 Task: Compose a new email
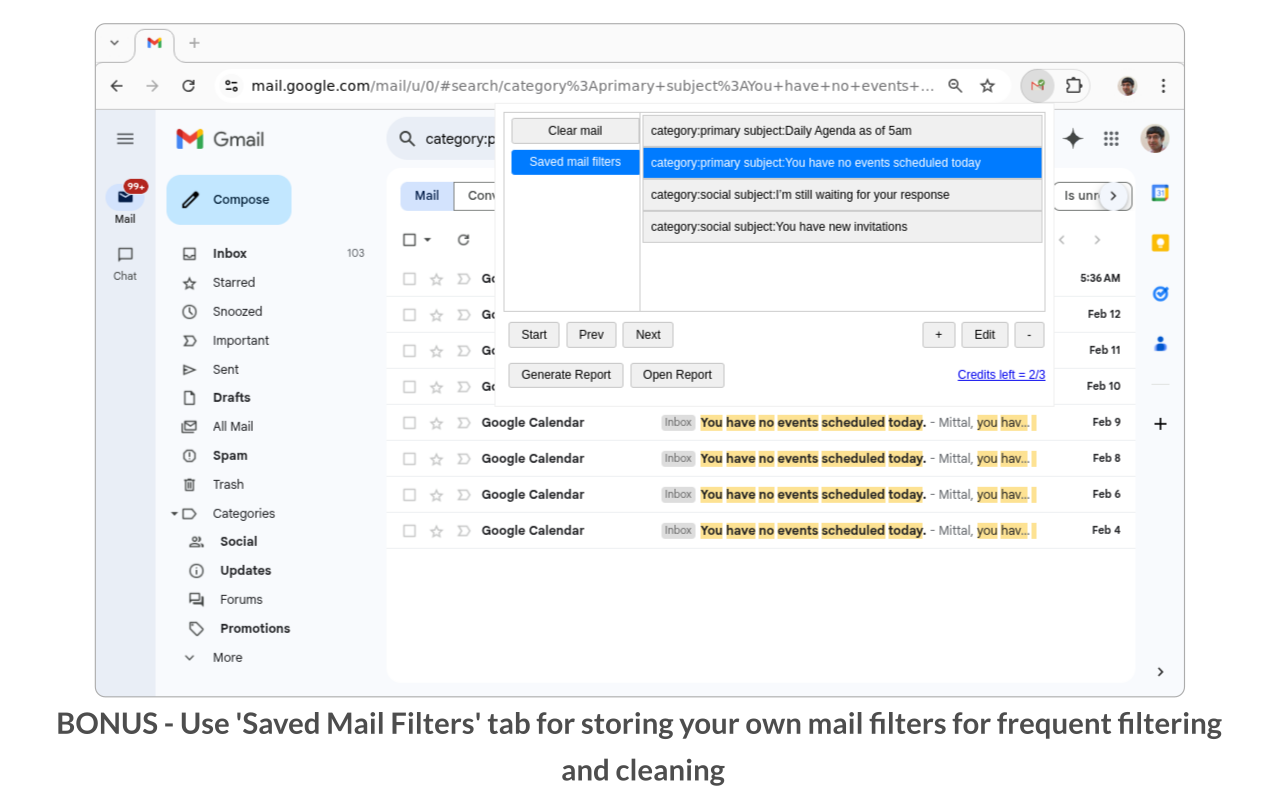pos(229,200)
